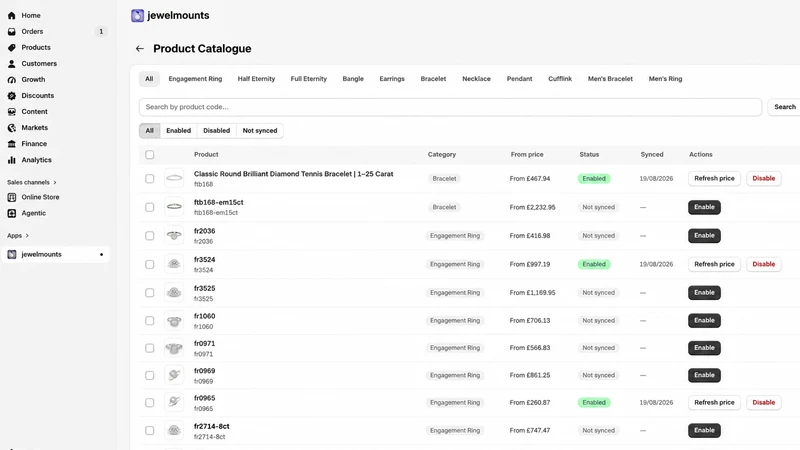
Task: Click the jewelmounts logo icon in header
Action: pyautogui.click(x=137, y=15)
